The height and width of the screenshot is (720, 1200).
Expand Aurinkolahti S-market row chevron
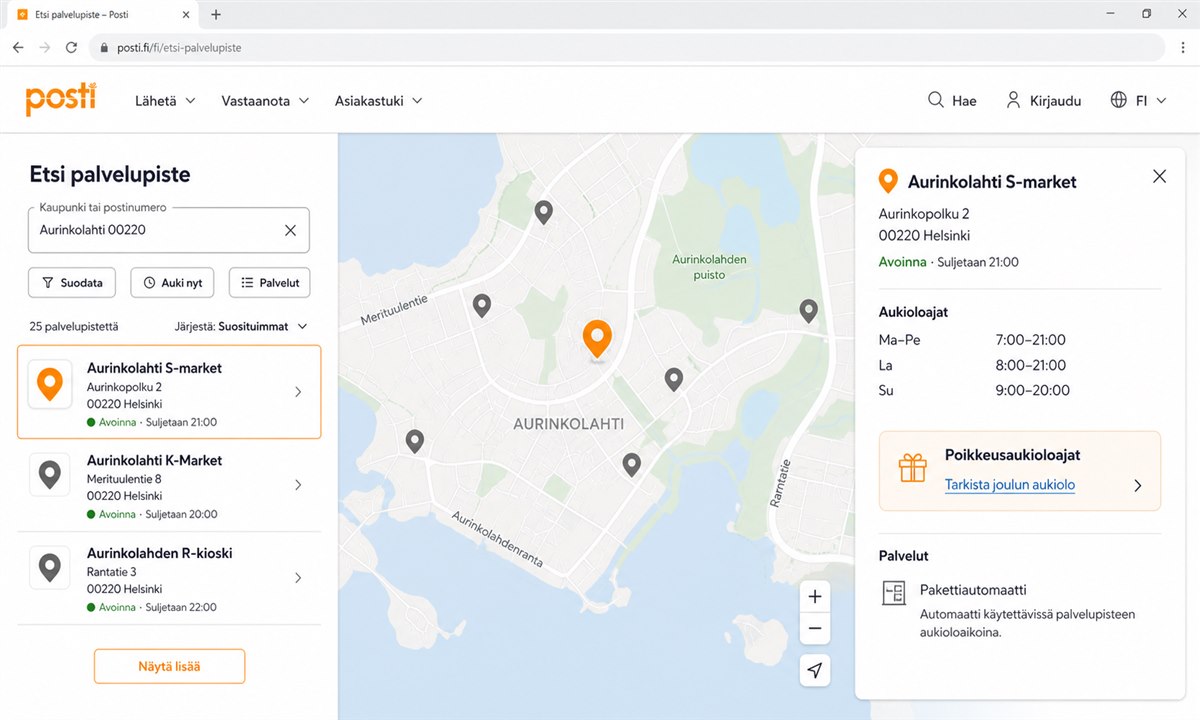click(298, 392)
